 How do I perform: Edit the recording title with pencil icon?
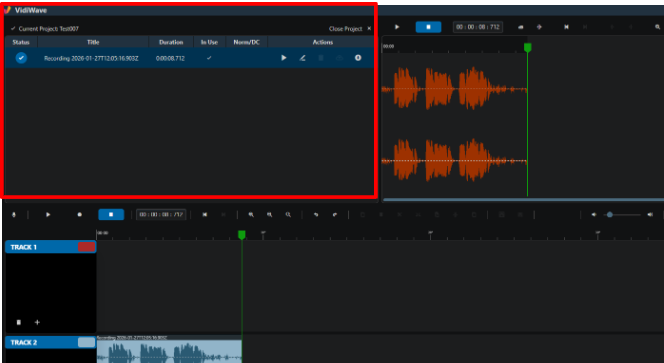click(302, 58)
